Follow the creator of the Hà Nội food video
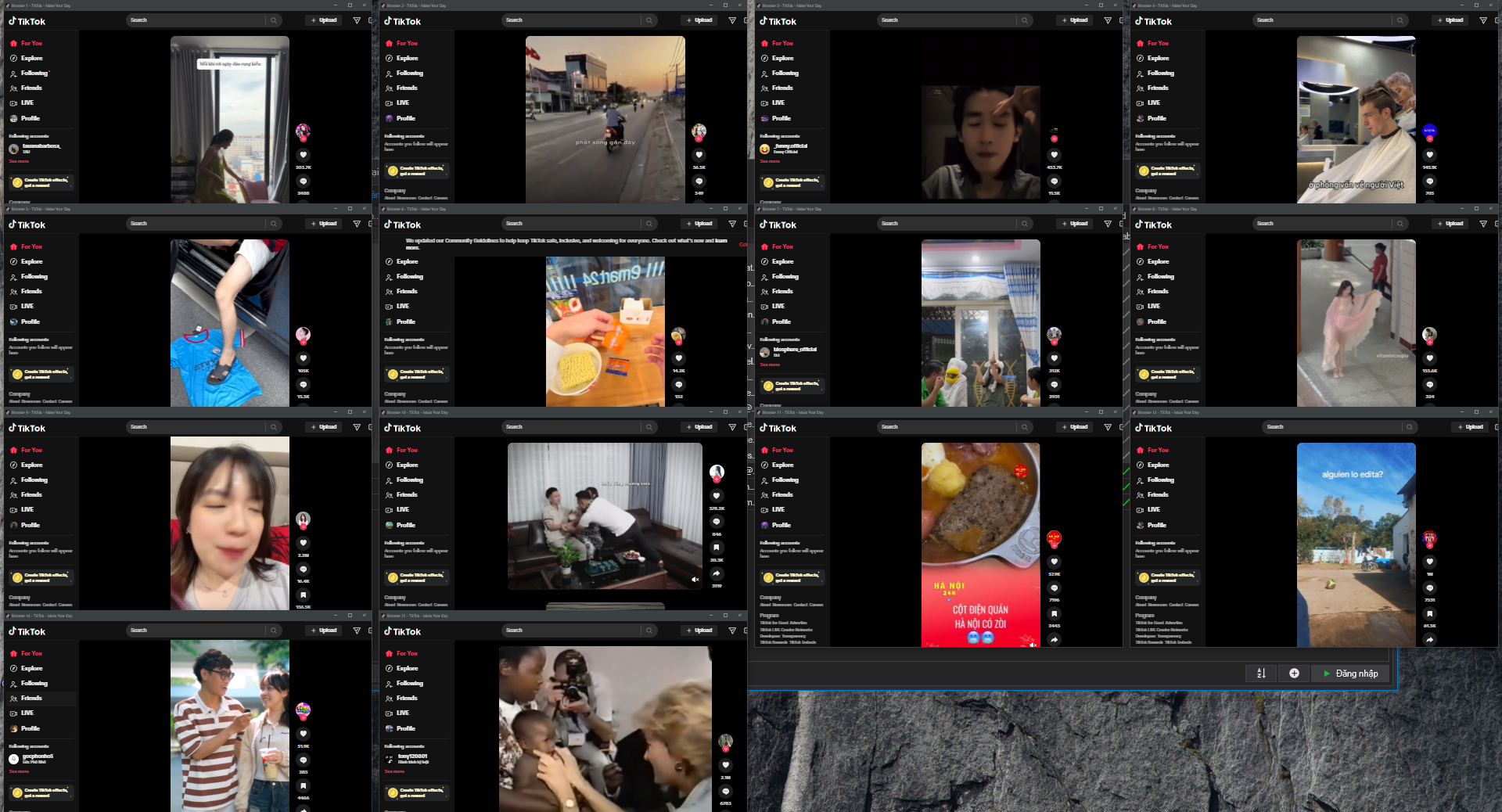This screenshot has height=812, width=1502. click(1054, 547)
